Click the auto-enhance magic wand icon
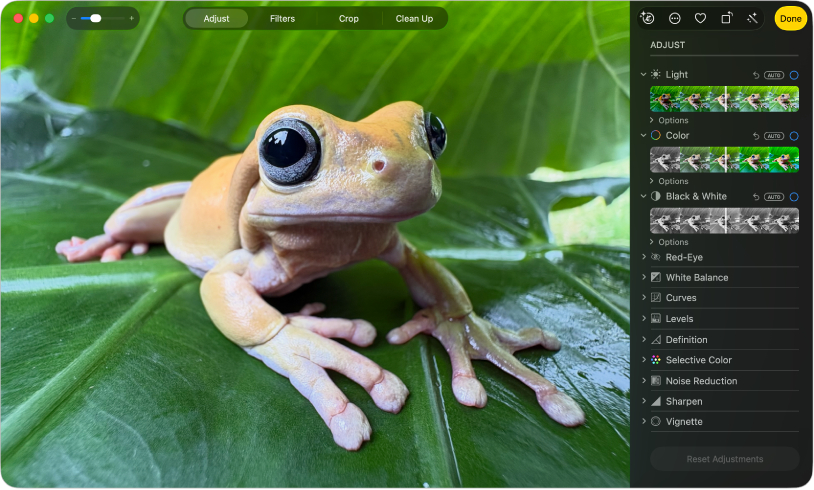Screen dimensions: 814x490 tap(752, 19)
